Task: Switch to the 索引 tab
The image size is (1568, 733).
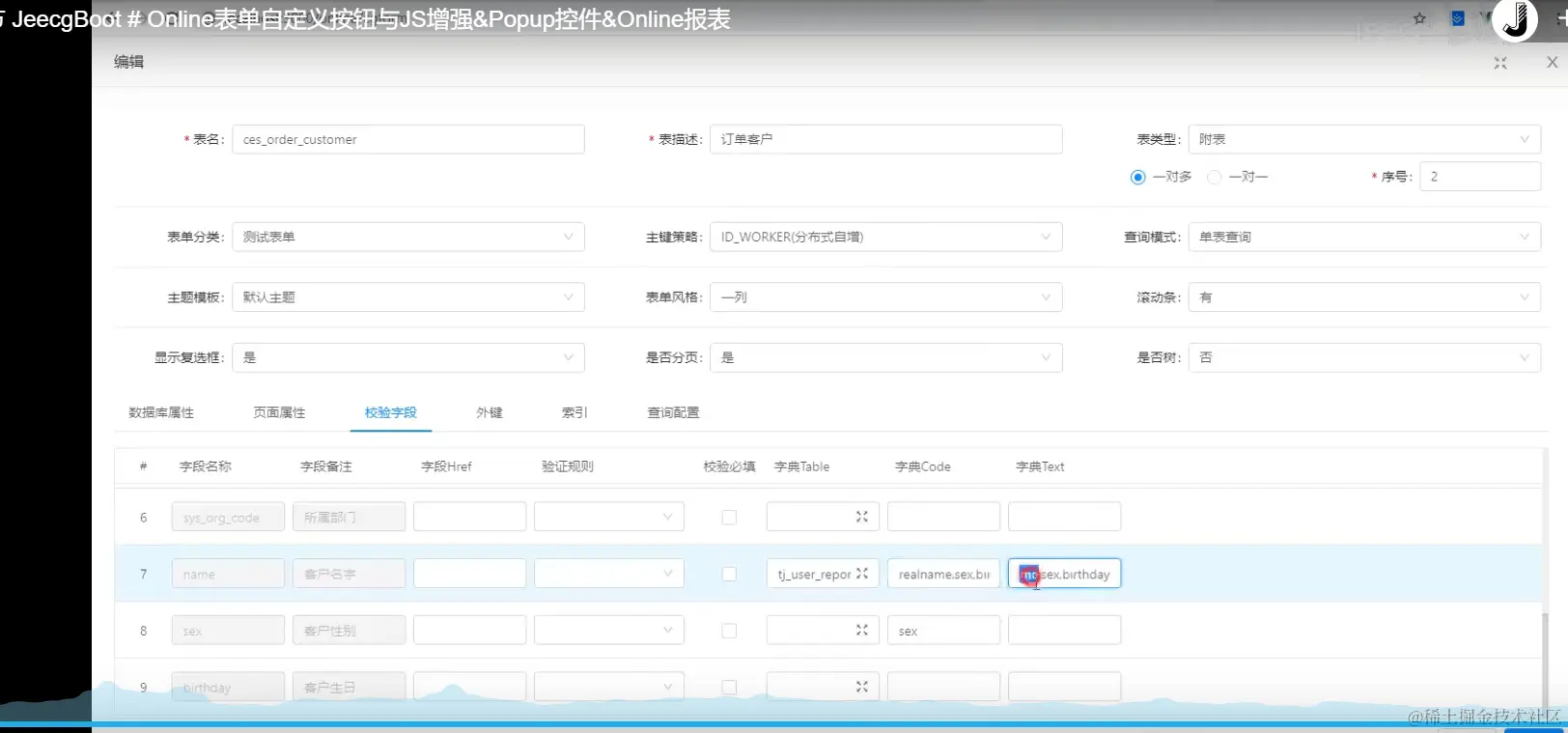Action: [574, 412]
